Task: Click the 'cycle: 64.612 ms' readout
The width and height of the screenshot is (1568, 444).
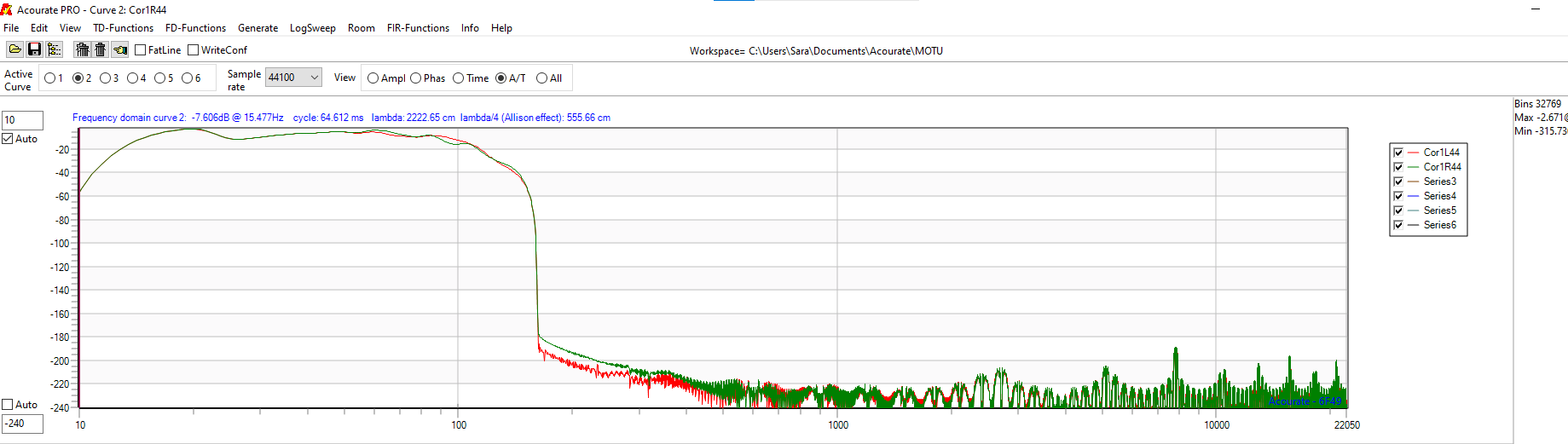Action: [328, 118]
